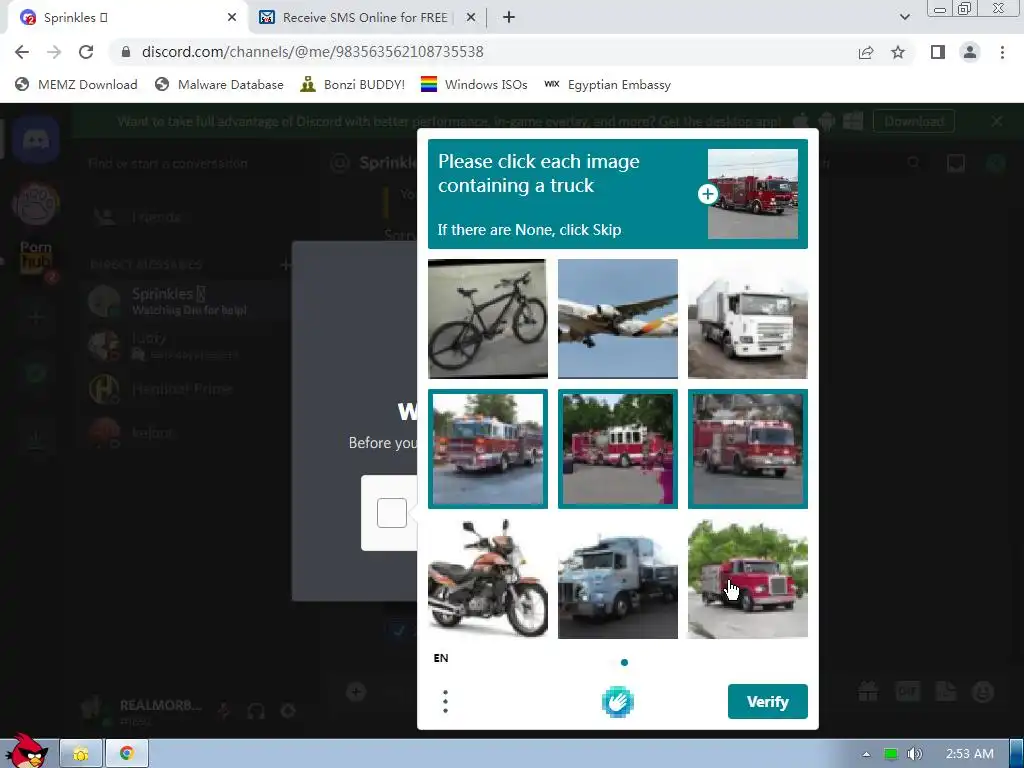This screenshot has height=768, width=1024.
Task: Show hidden tray icons arrow
Action: [866, 754]
